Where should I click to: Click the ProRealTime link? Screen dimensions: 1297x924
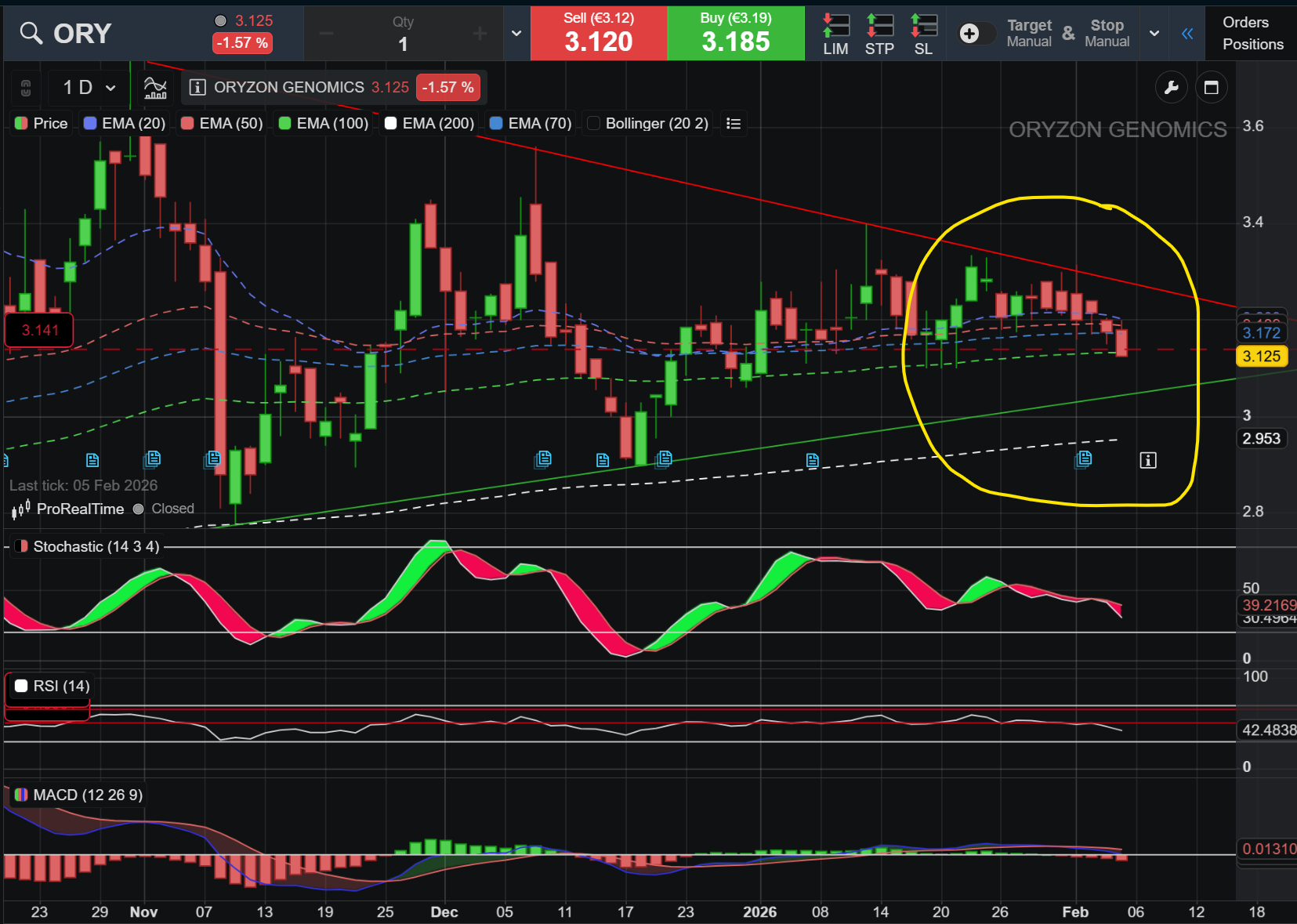pyautogui.click(x=80, y=509)
